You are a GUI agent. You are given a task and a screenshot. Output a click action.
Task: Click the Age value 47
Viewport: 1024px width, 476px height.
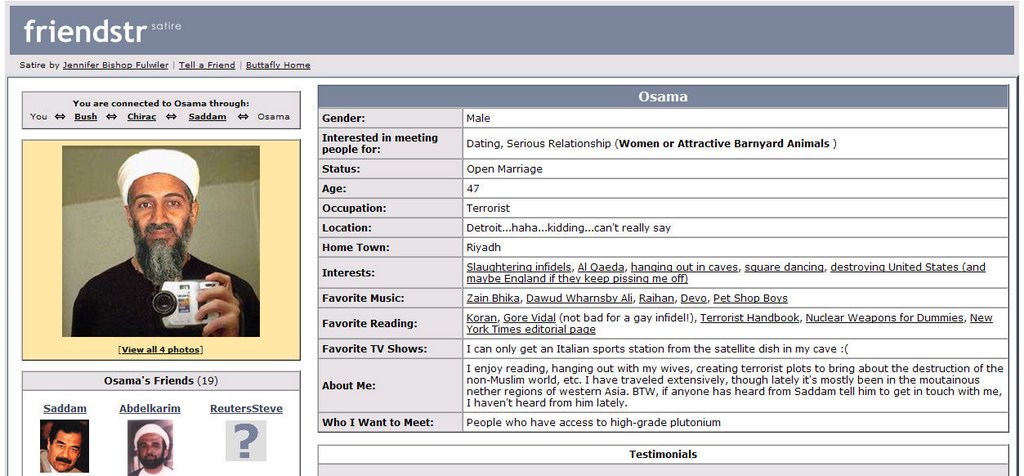[x=473, y=189]
